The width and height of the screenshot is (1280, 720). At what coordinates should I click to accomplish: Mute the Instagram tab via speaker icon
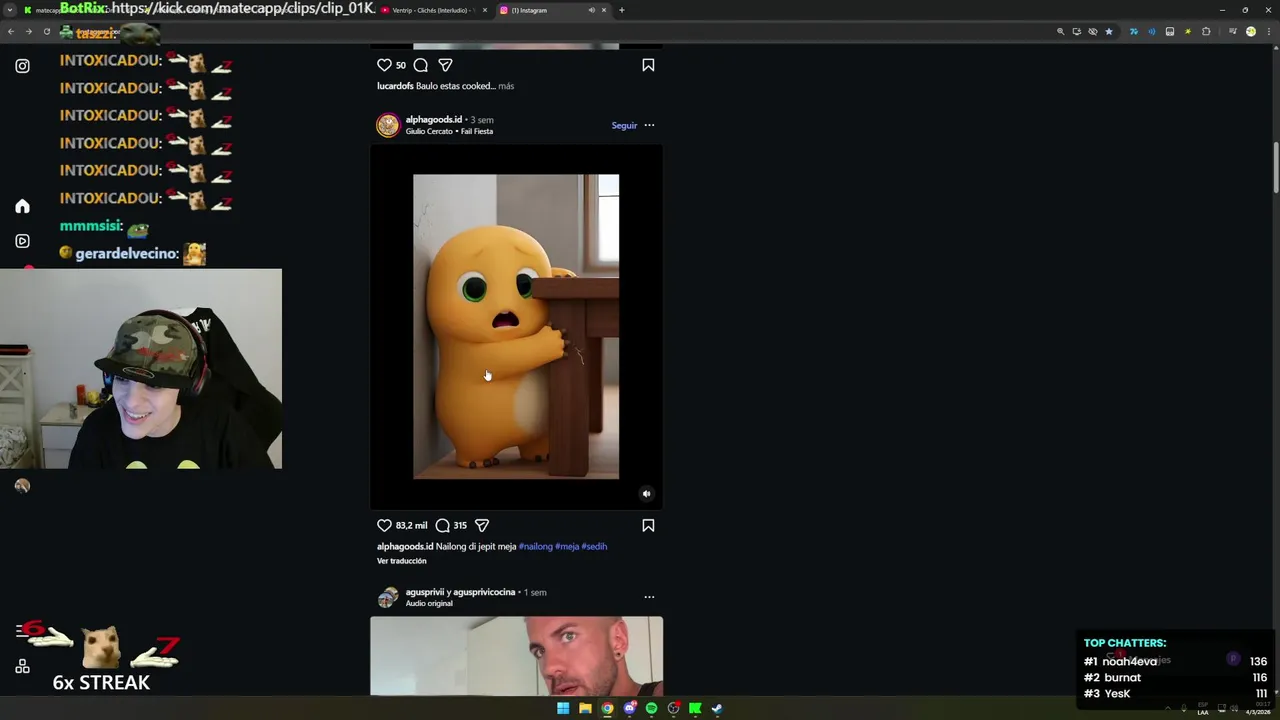(x=591, y=10)
